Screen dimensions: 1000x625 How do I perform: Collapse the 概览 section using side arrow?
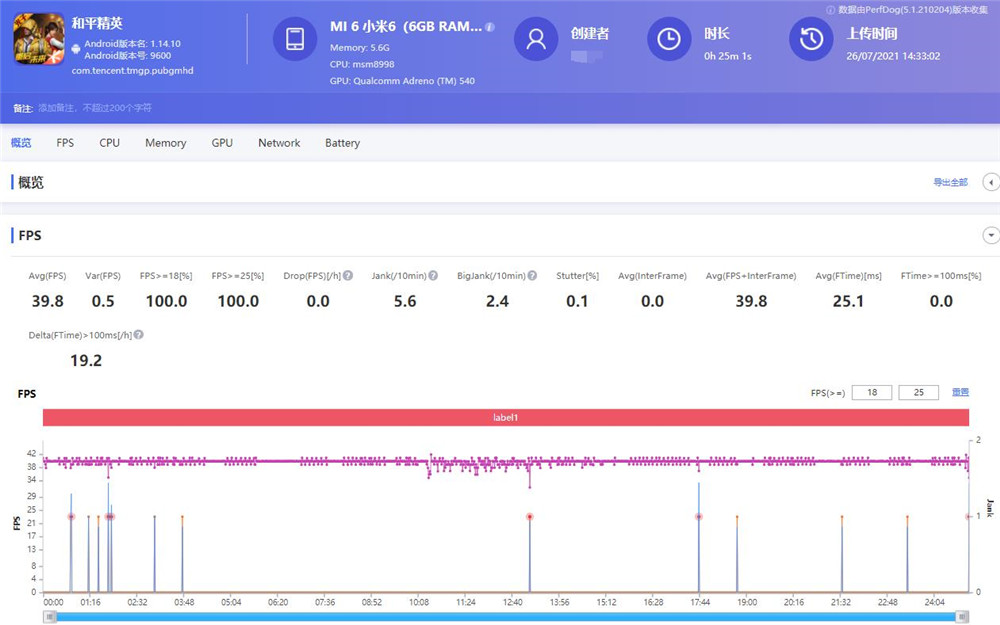991,182
